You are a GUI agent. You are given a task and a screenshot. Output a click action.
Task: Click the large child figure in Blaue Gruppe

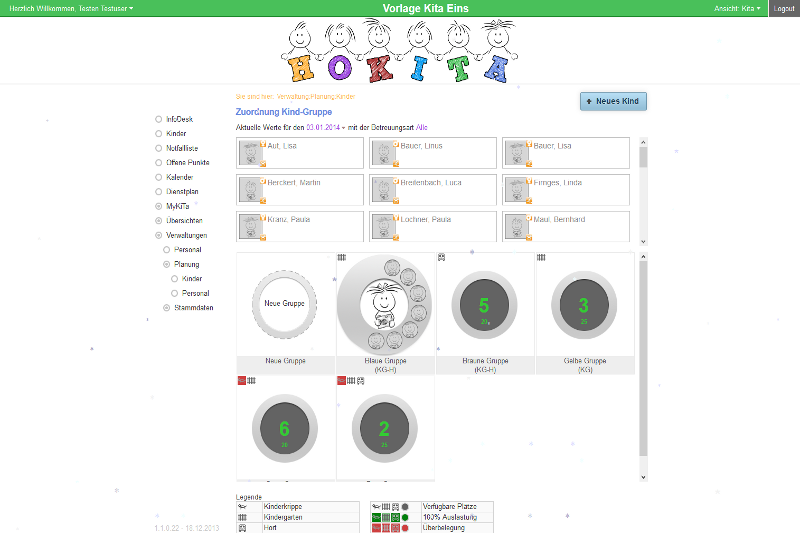pyautogui.click(x=384, y=304)
